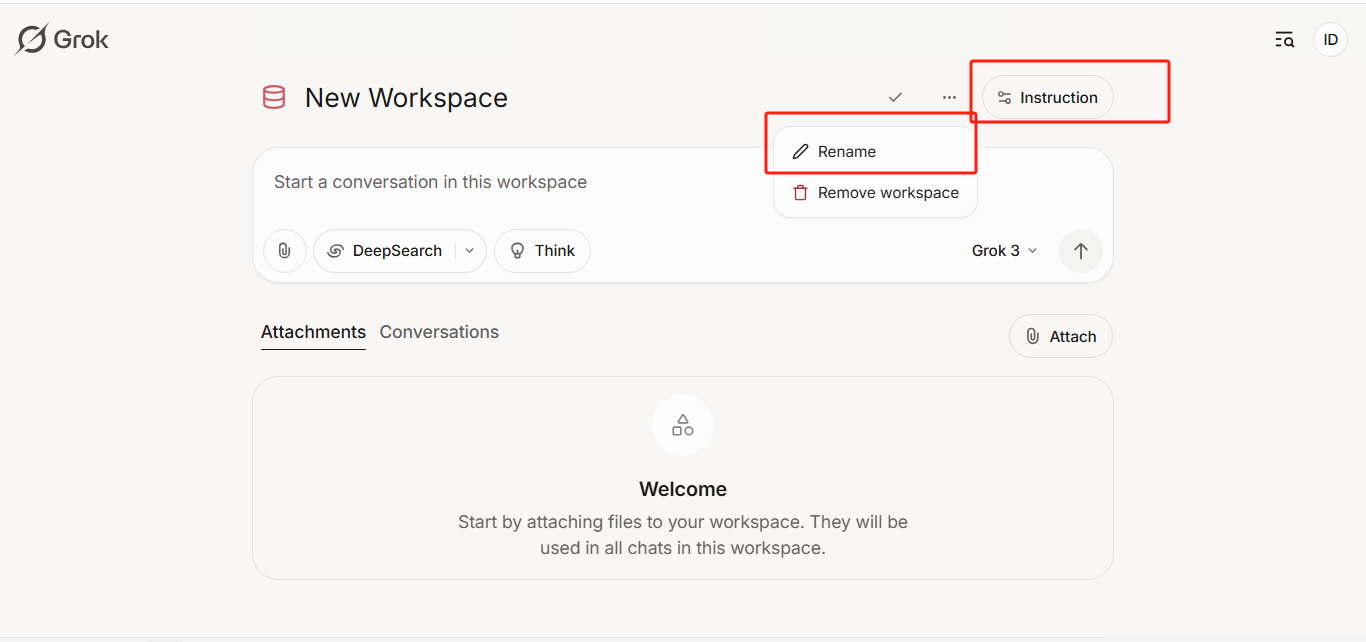Select Rename from the menu
The height and width of the screenshot is (642, 1366).
874,152
